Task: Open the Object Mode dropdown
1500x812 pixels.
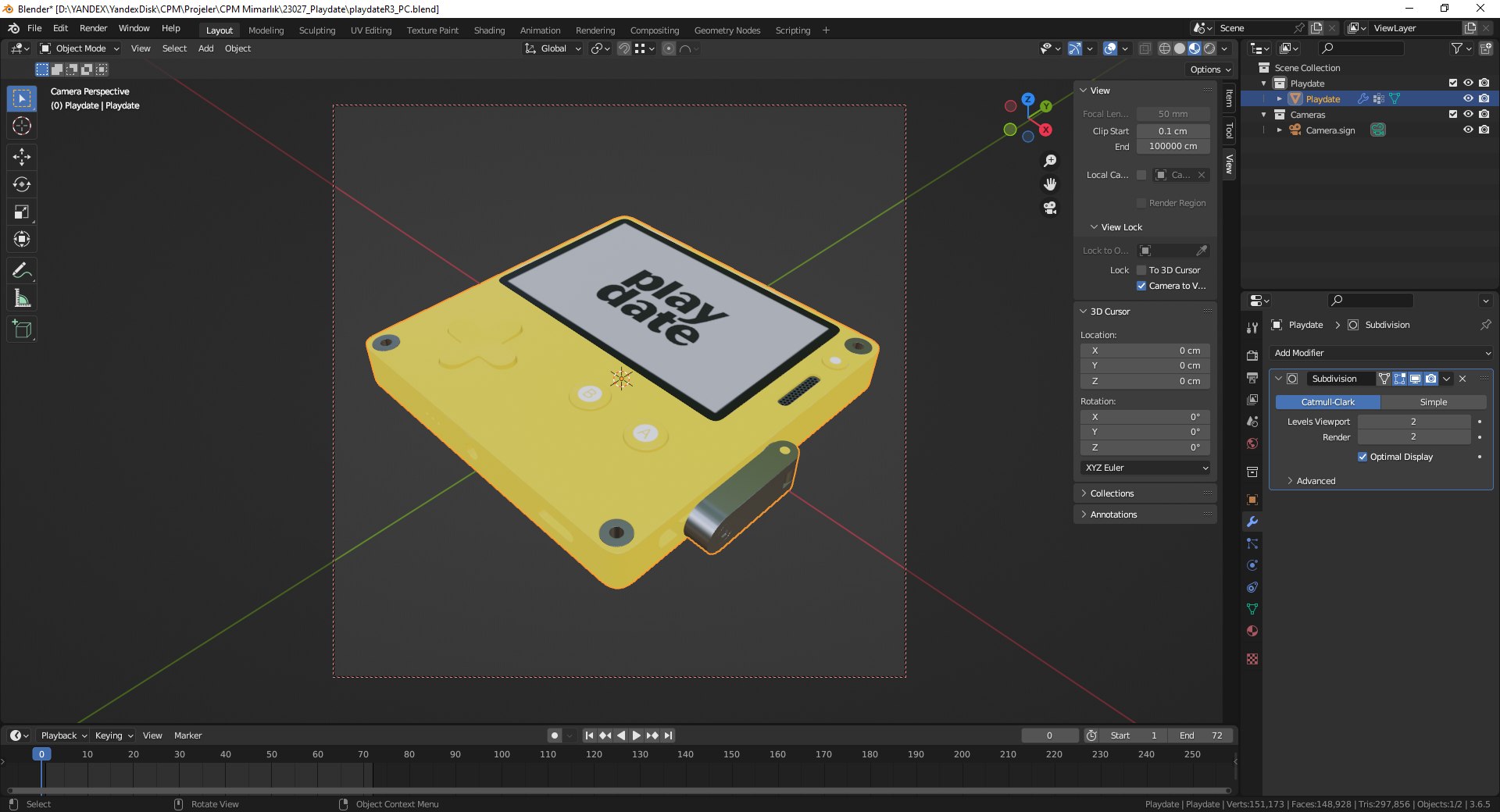Action: tap(80, 48)
